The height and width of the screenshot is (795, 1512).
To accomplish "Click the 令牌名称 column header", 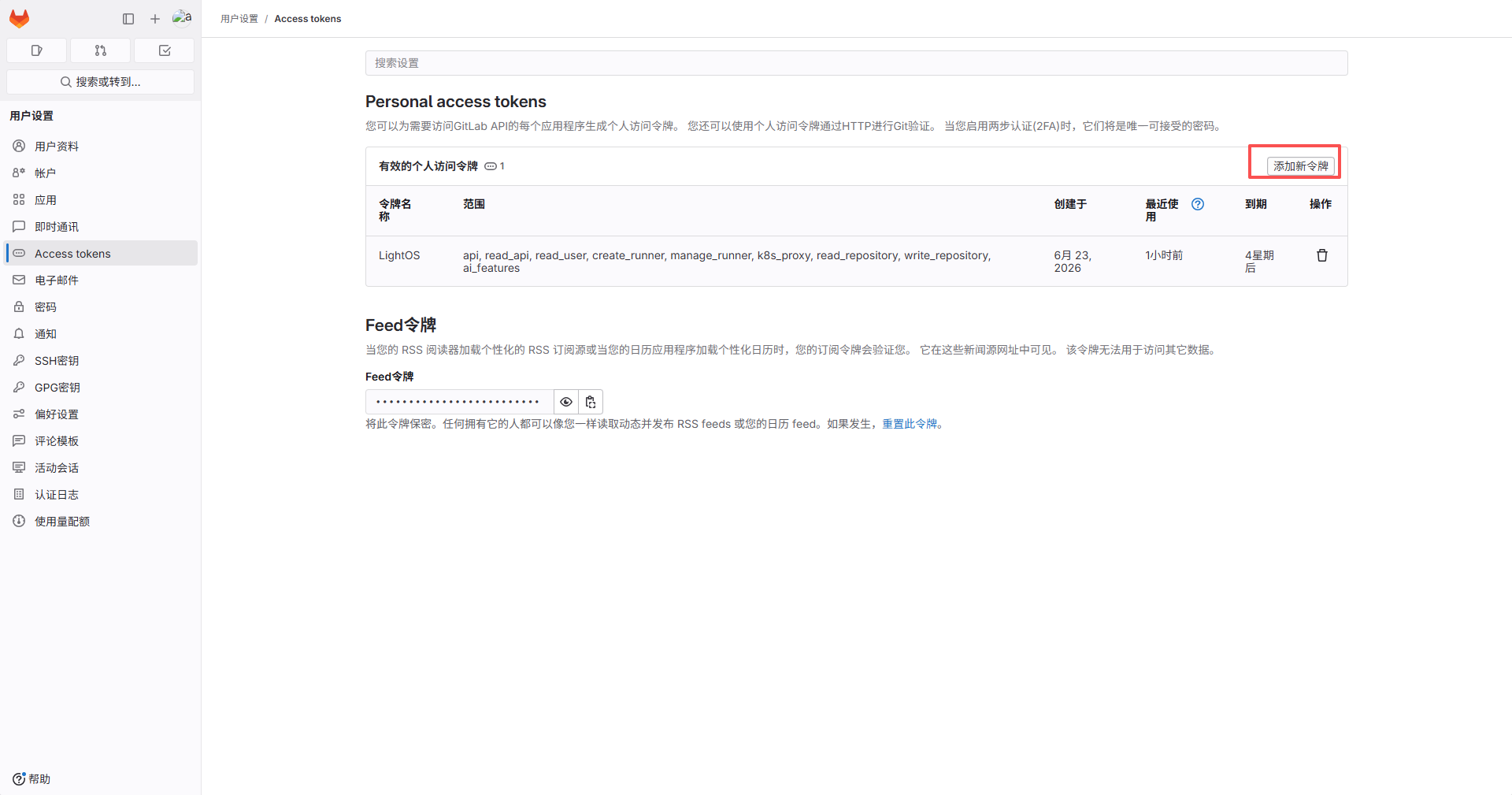I will tap(395, 210).
